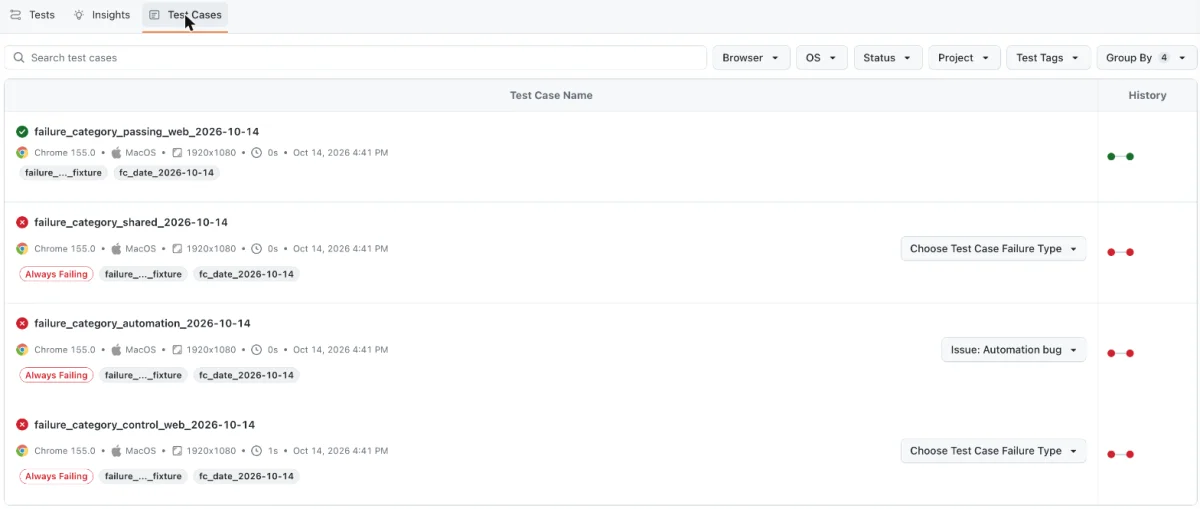This screenshot has height=509, width=1200.
Task: Click Apple MacOS icon in shared row
Action: pos(116,249)
